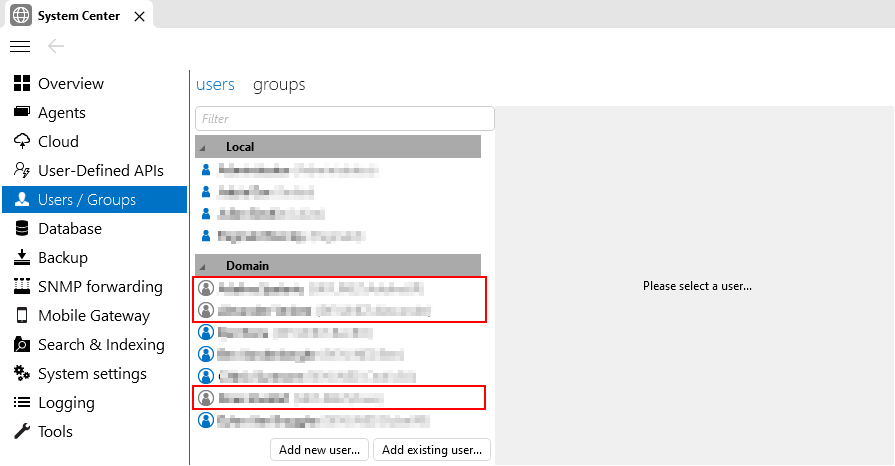The width and height of the screenshot is (895, 466).
Task: Click the Add existing user... button
Action: pos(432,450)
